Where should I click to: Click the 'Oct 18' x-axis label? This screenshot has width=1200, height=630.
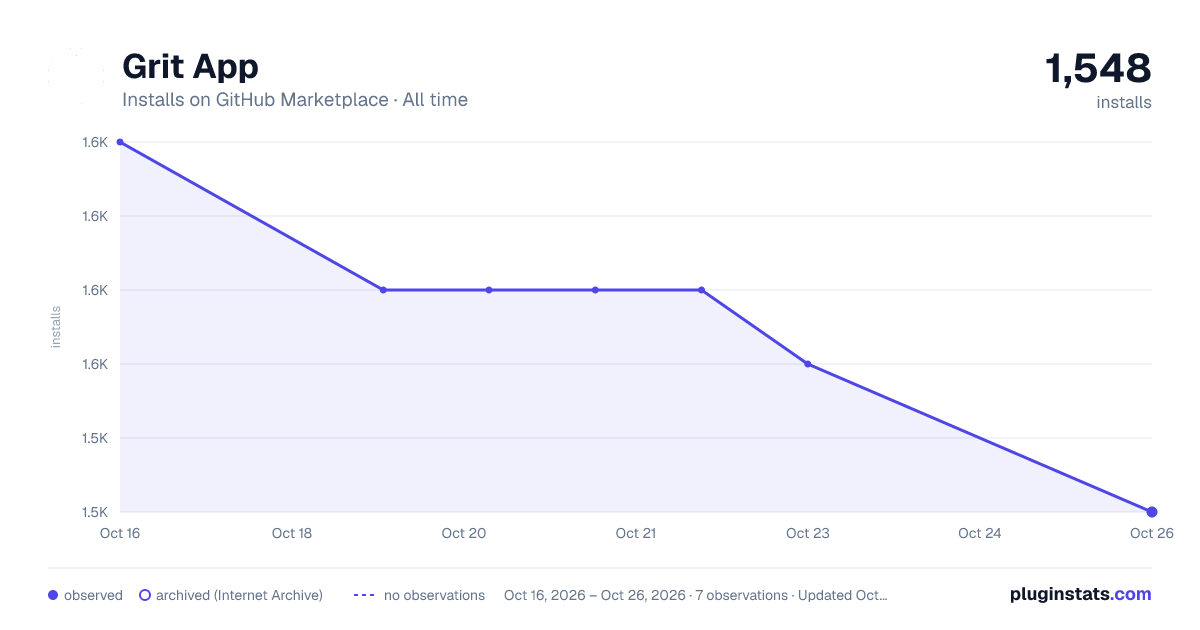click(292, 533)
